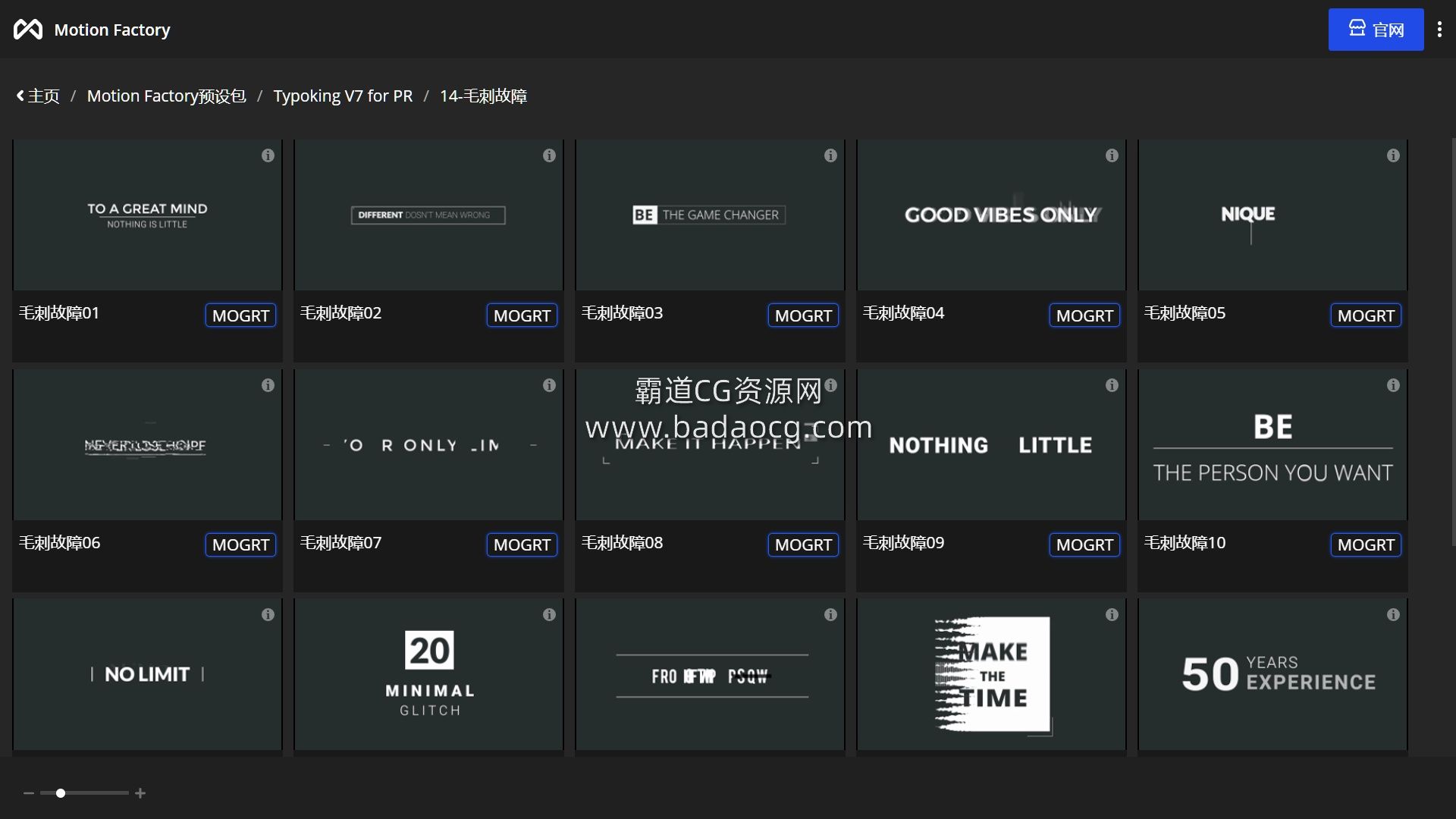Click MOGRT button for 毛刺故障01
The image size is (1456, 819).
point(240,315)
